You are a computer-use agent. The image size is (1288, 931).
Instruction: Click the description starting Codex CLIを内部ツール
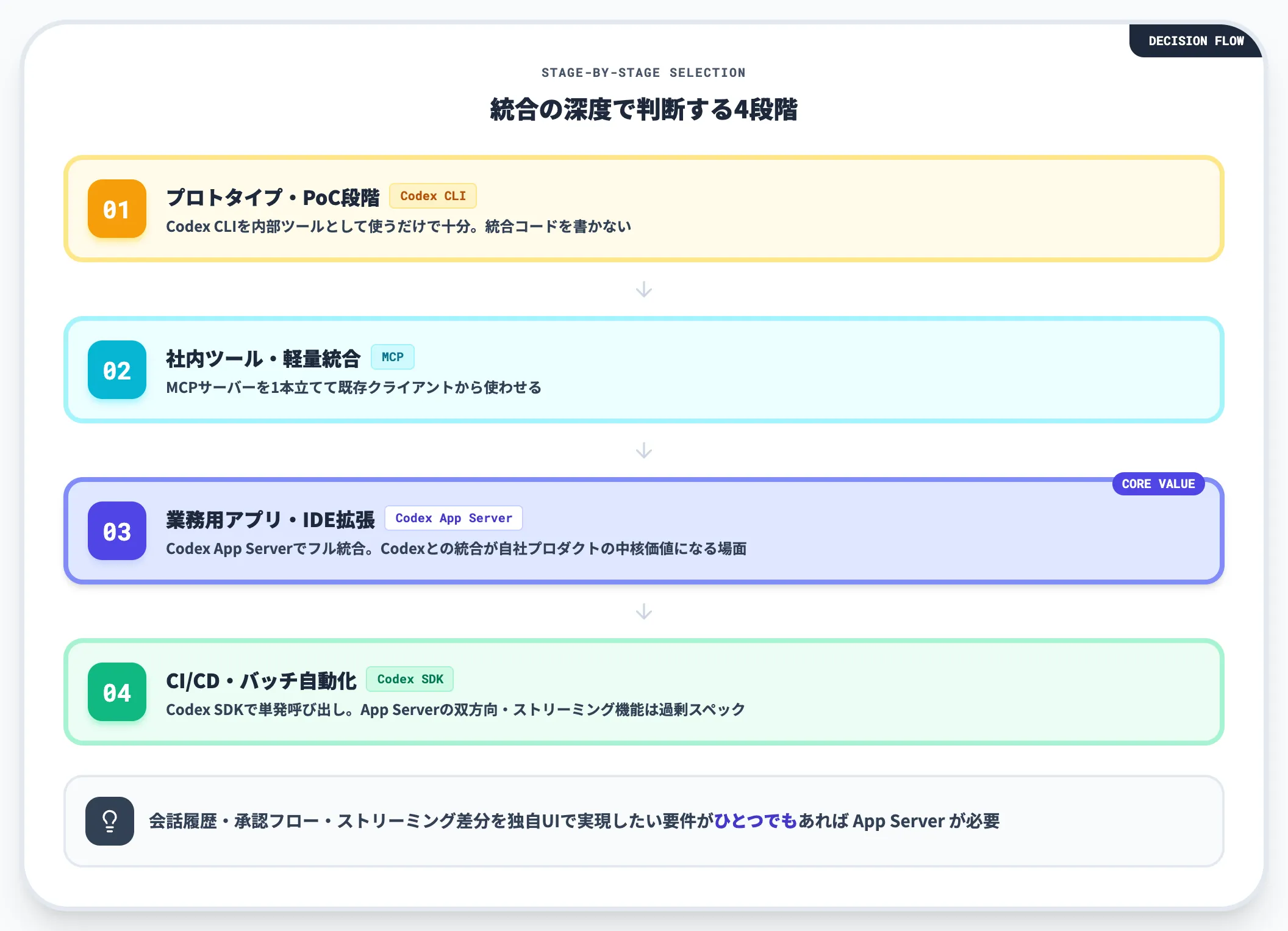click(x=399, y=226)
